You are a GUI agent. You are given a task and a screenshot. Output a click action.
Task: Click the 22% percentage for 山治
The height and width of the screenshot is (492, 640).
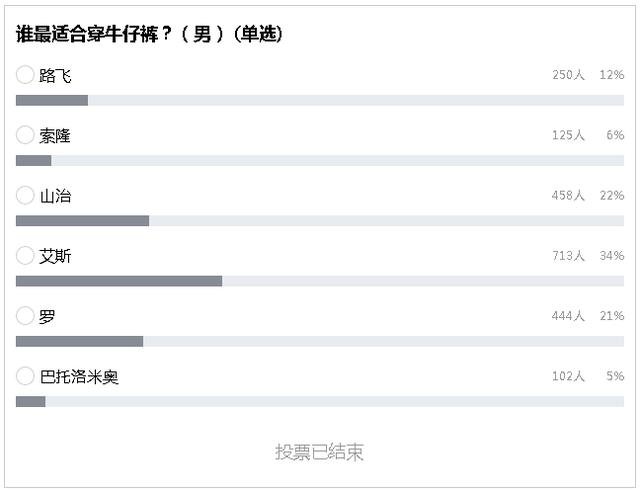pyautogui.click(x=612, y=196)
